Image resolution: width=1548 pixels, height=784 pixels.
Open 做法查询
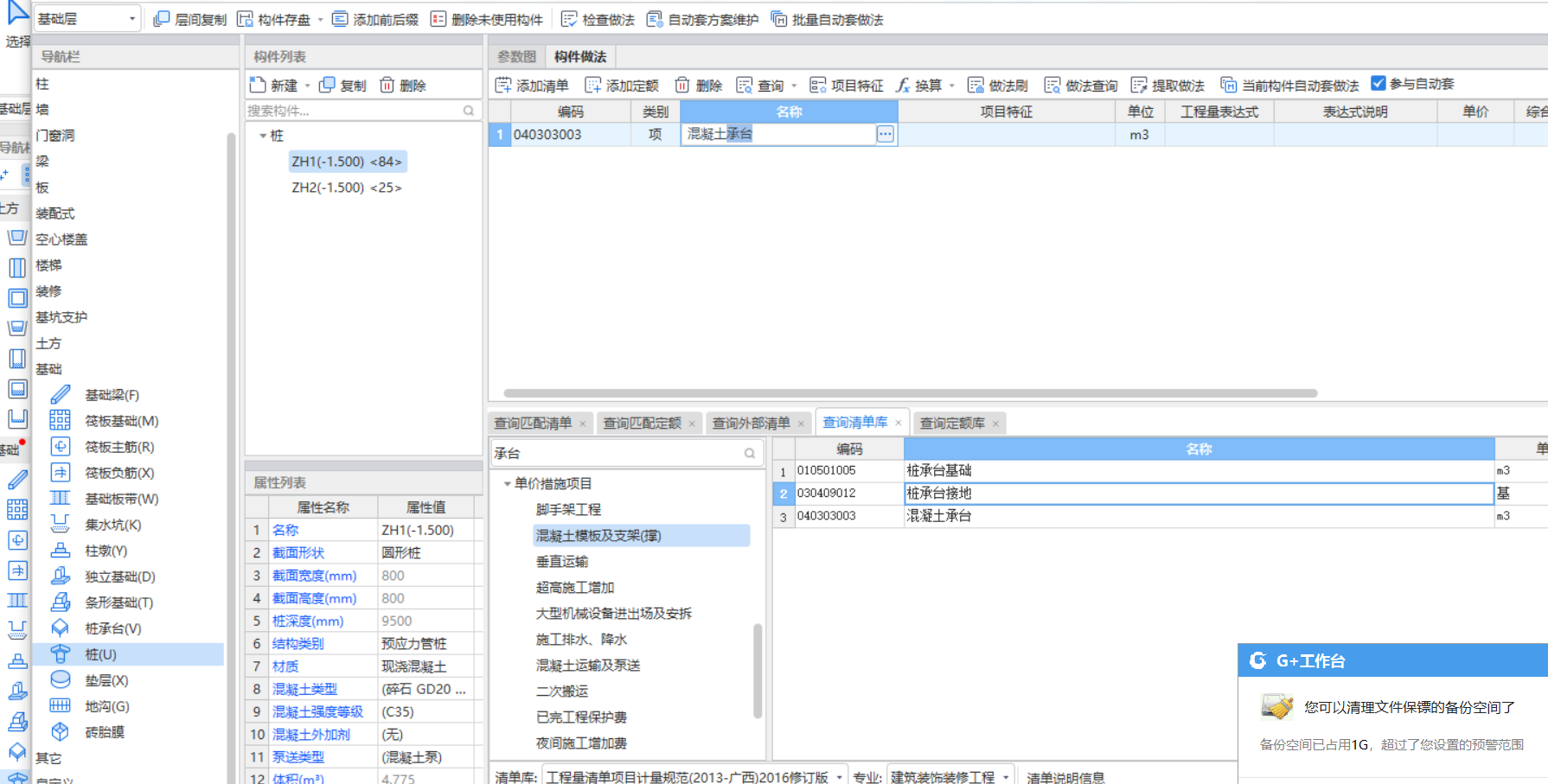(x=1080, y=85)
